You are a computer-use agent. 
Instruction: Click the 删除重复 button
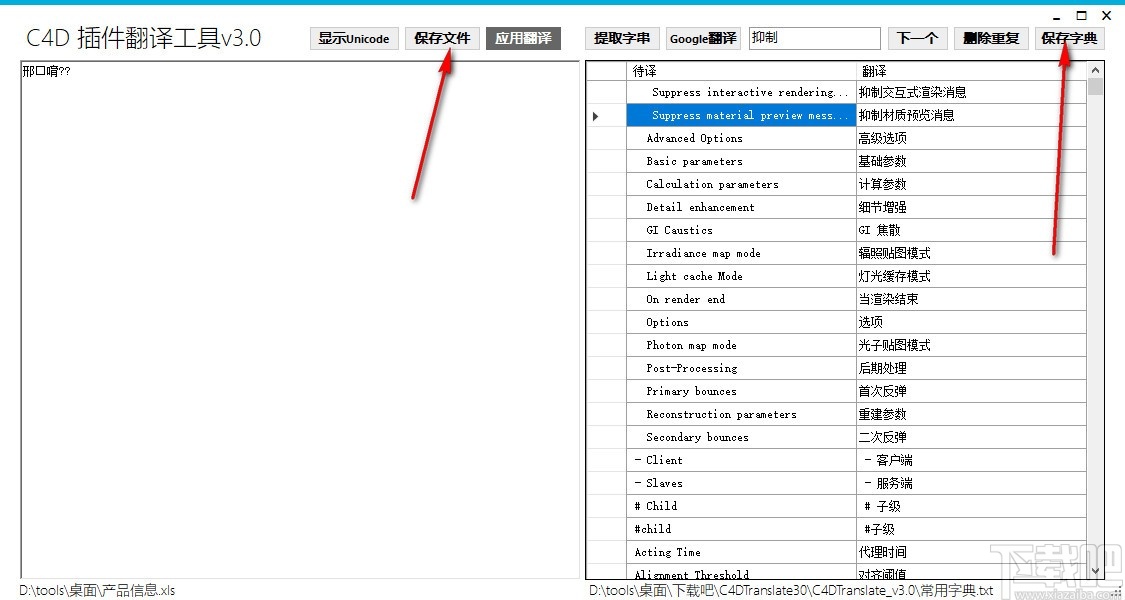tap(992, 39)
